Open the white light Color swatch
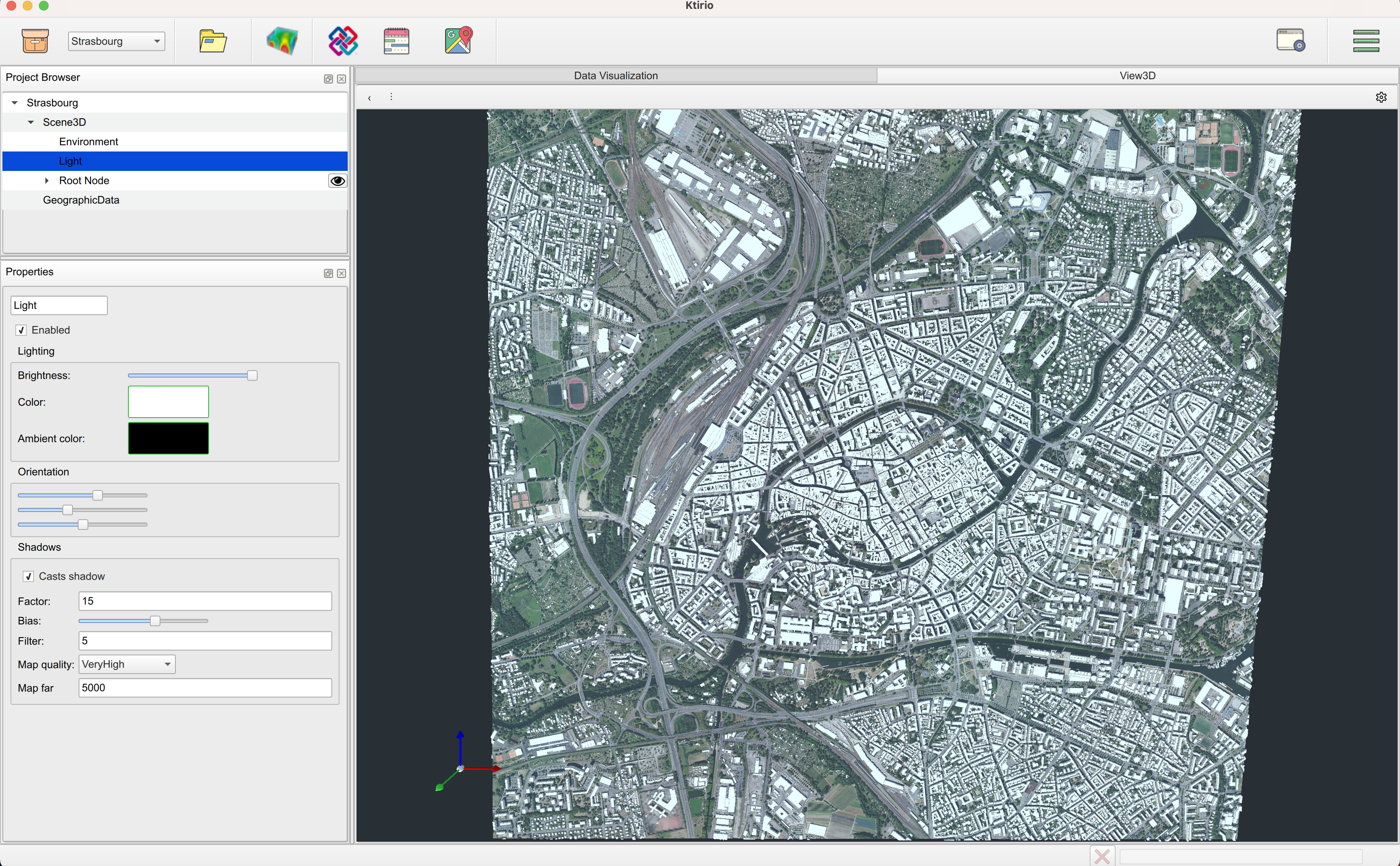 point(169,402)
